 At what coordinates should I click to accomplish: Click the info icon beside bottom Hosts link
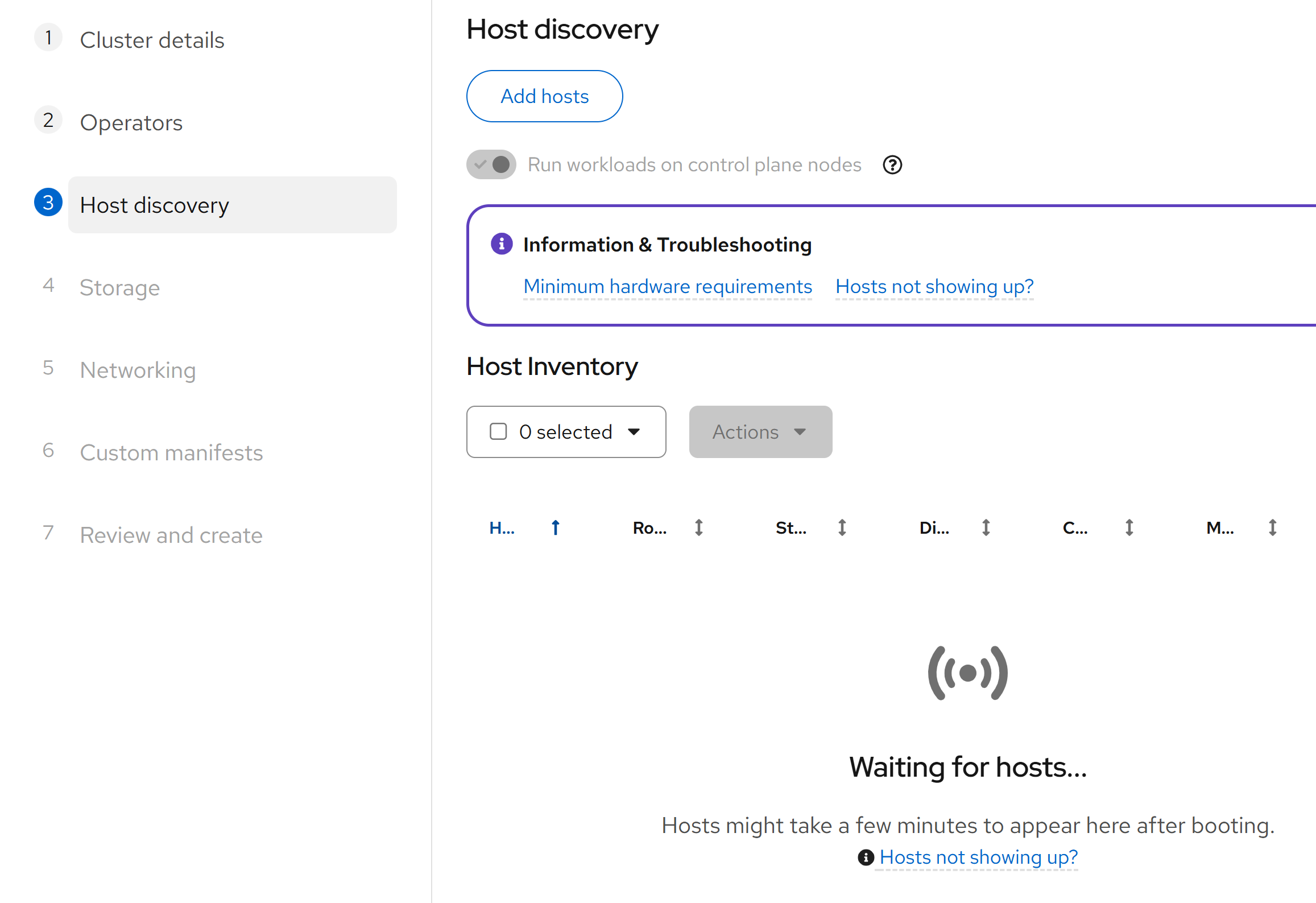point(866,857)
